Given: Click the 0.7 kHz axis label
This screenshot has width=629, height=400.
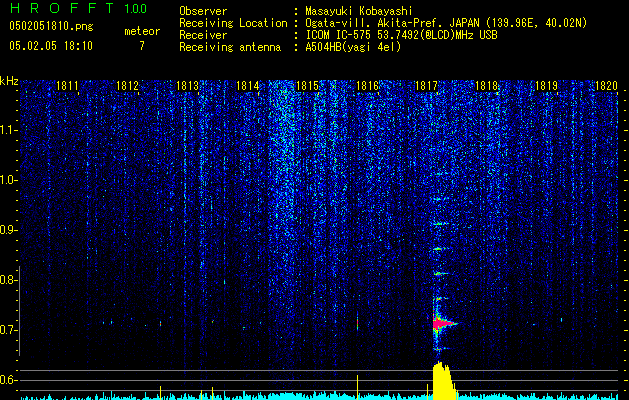Looking at the screenshot, I should coord(8,330).
